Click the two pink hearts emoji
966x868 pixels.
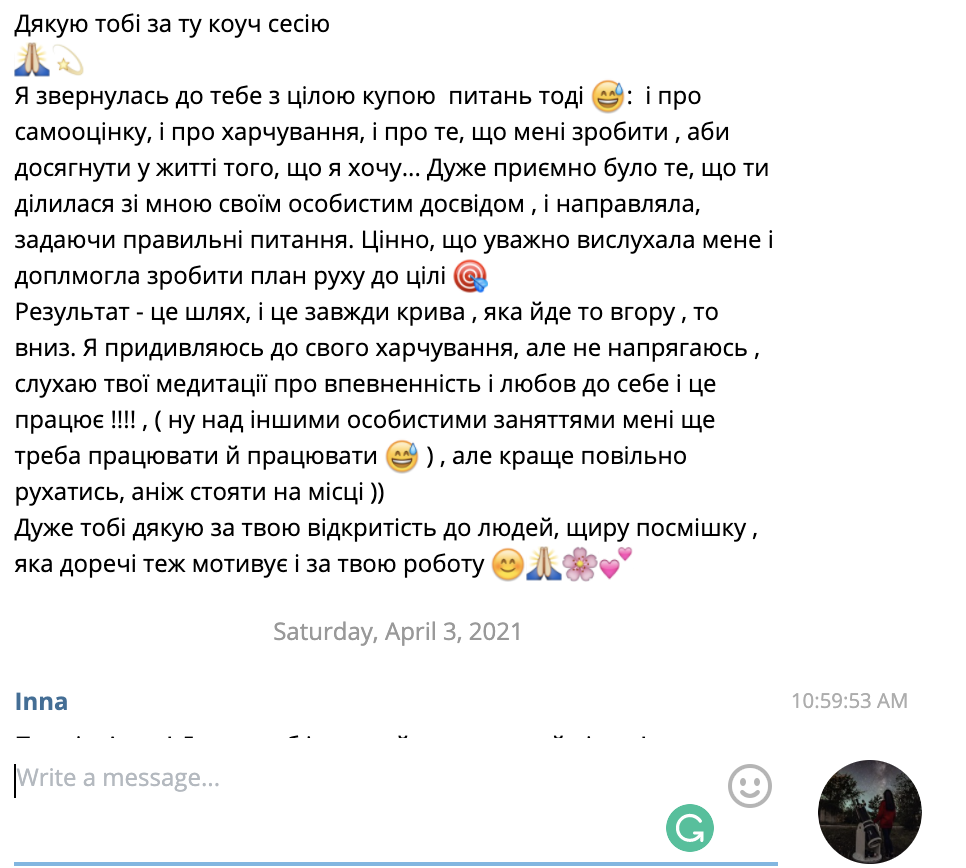615,564
